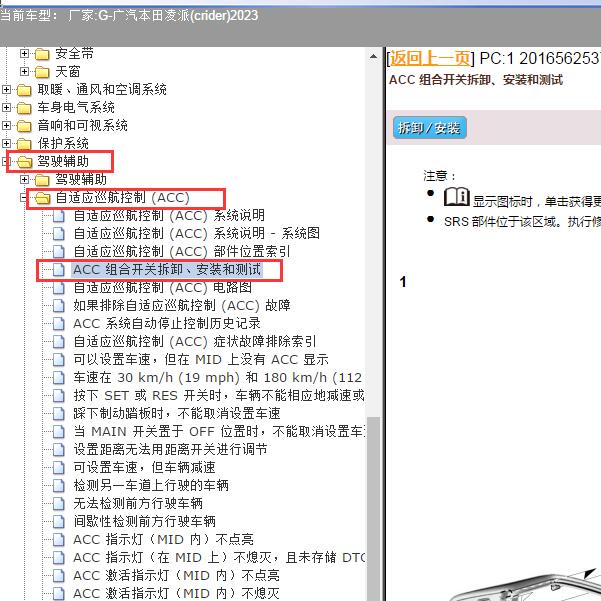Image resolution: width=601 pixels, height=601 pixels.
Task: Click the 自适应巡航控制 (ACC) 症状故障排除索引 text
Action: pos(195,342)
